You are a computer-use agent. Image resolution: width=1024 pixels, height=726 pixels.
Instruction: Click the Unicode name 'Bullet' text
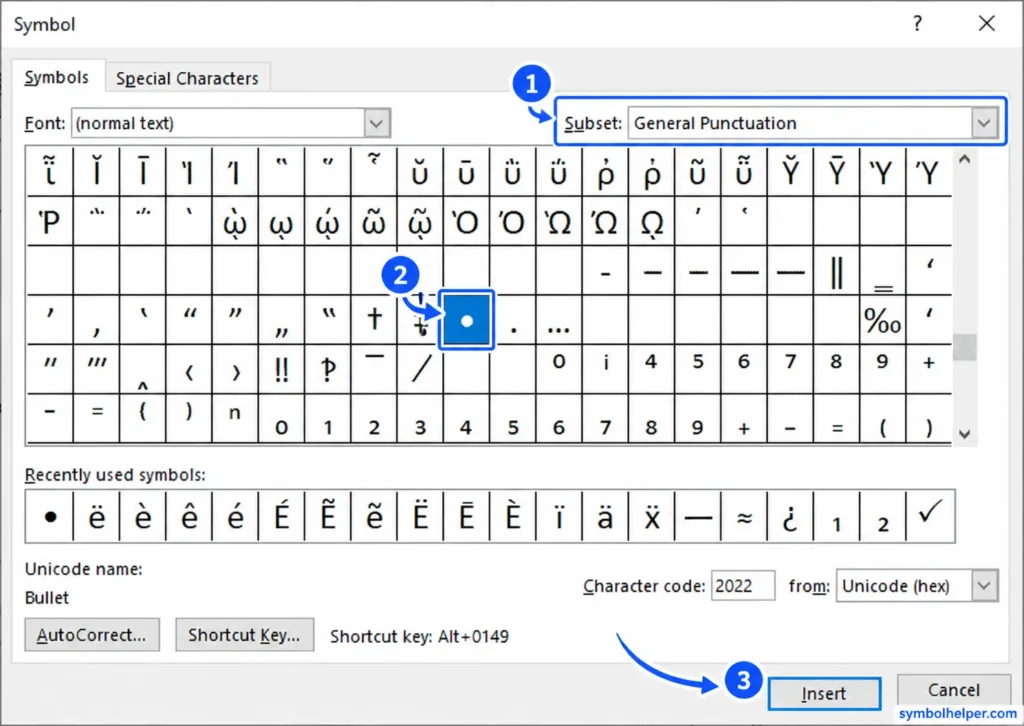point(47,597)
